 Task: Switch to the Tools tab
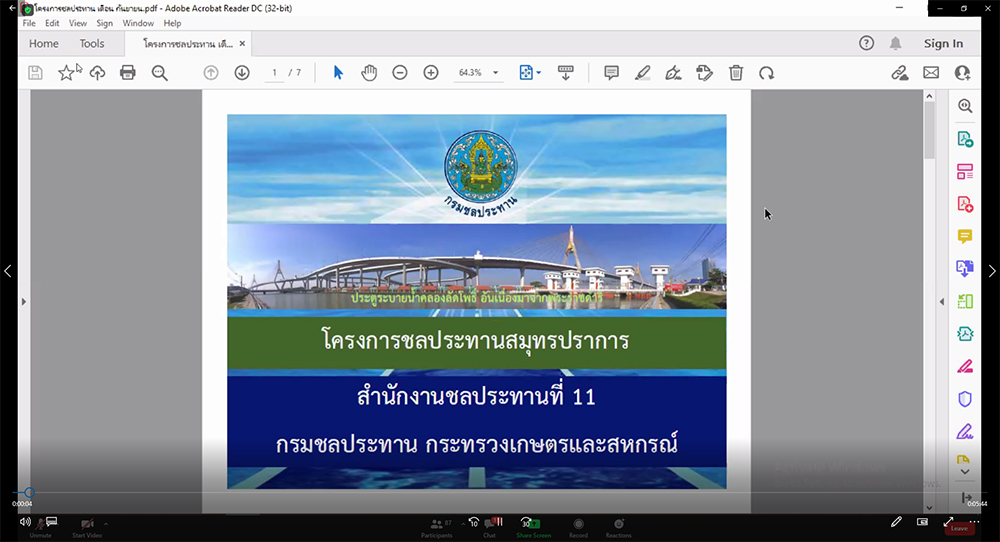coord(92,43)
